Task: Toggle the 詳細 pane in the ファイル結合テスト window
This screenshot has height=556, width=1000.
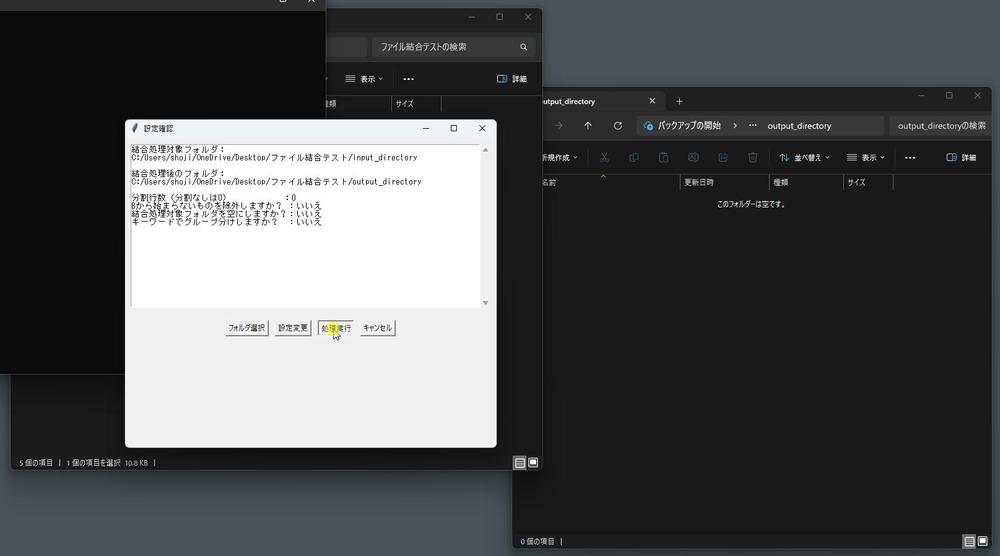Action: 512,79
